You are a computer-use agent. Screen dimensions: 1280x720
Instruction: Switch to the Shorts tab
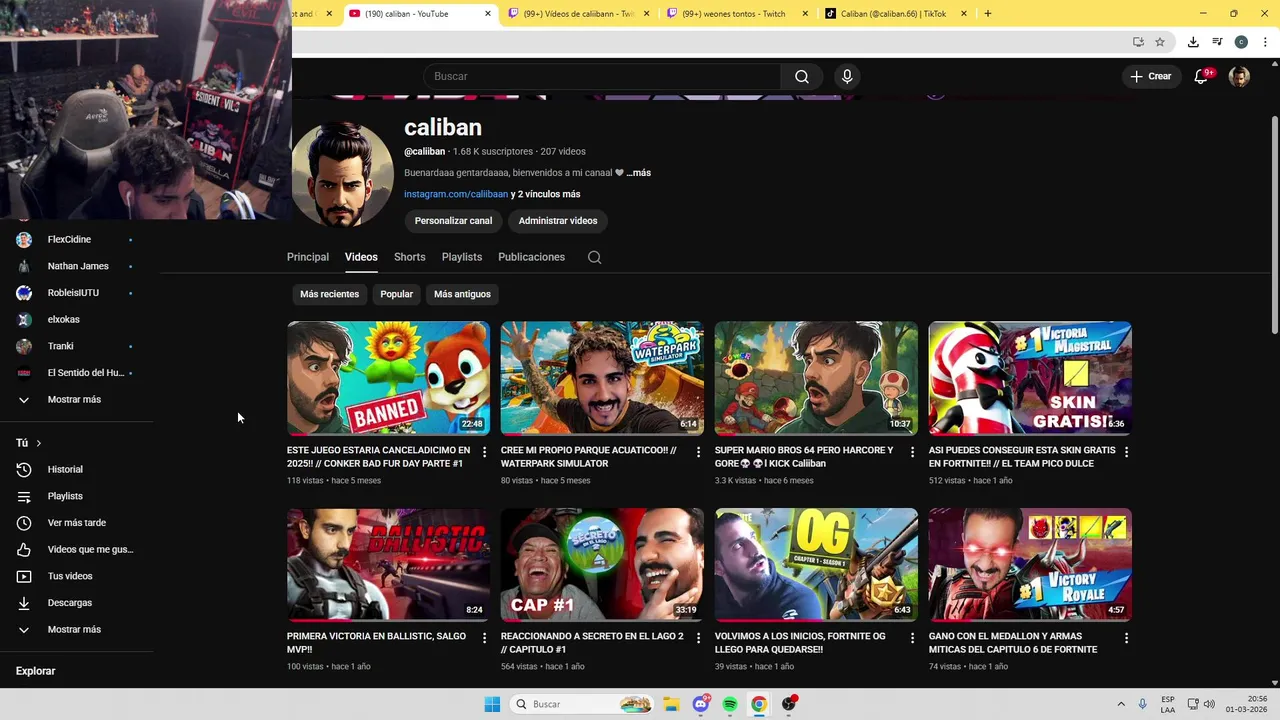409,257
